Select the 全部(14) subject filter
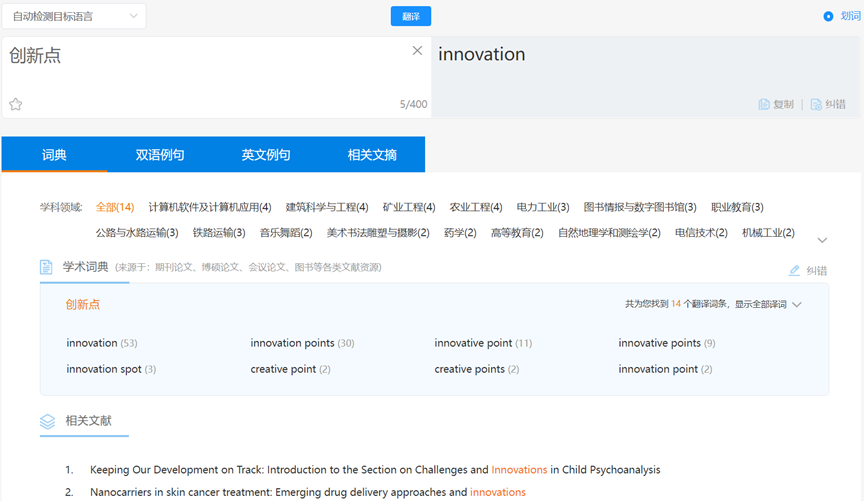 (115, 207)
